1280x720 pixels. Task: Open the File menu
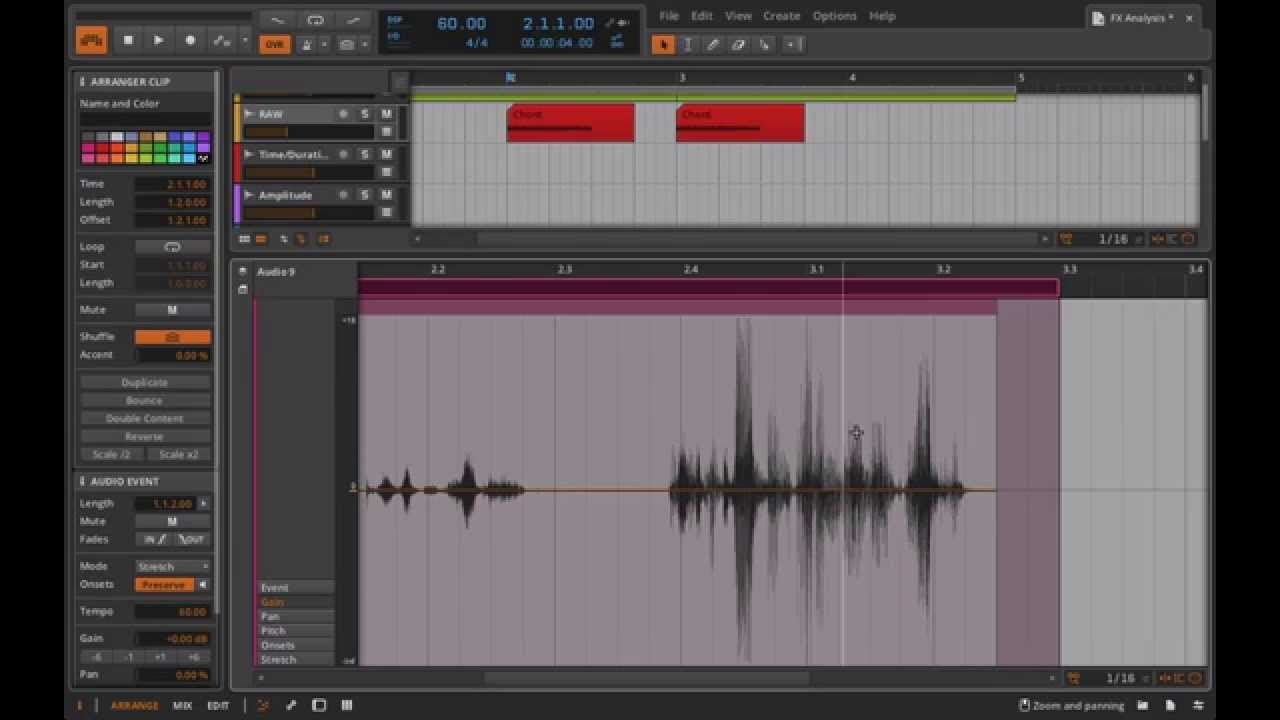click(x=669, y=16)
